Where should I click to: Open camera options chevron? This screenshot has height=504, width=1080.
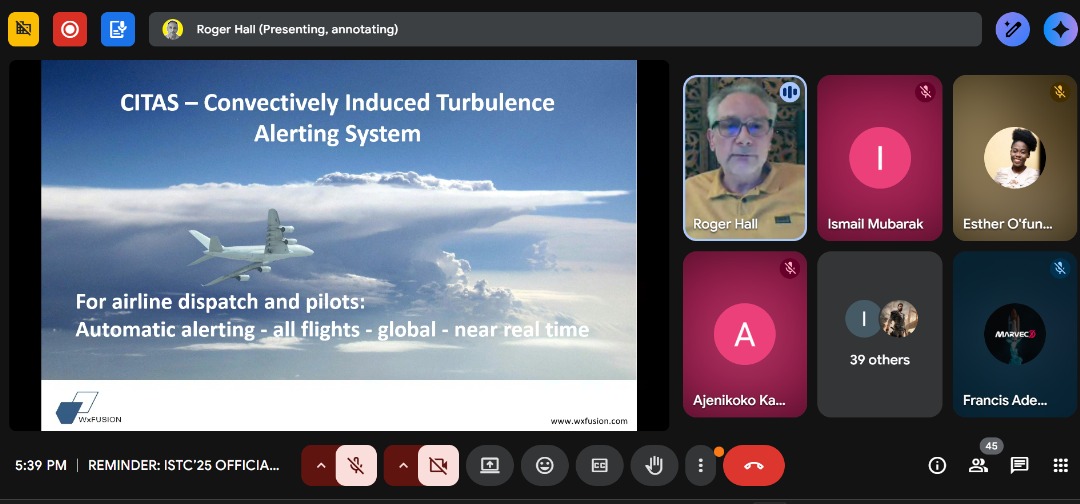(403, 465)
